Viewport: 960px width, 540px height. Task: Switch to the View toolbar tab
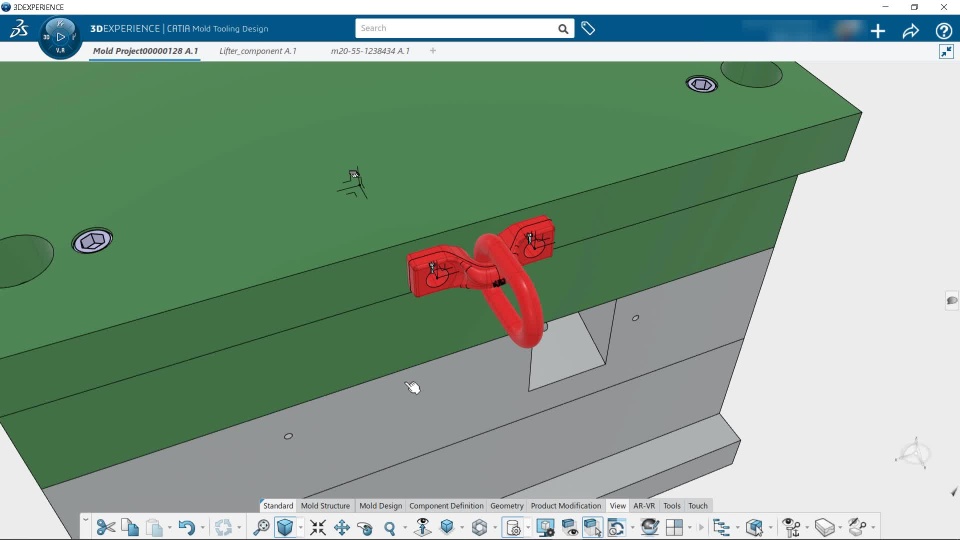click(x=618, y=506)
